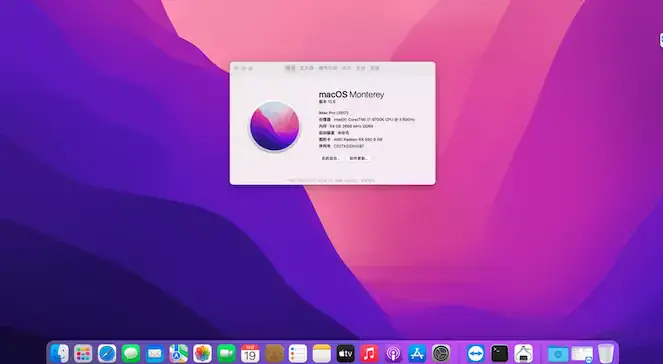This screenshot has height=364, width=663.
Task: Open the minimized window thumbnail in Dock
Action: click(x=582, y=354)
